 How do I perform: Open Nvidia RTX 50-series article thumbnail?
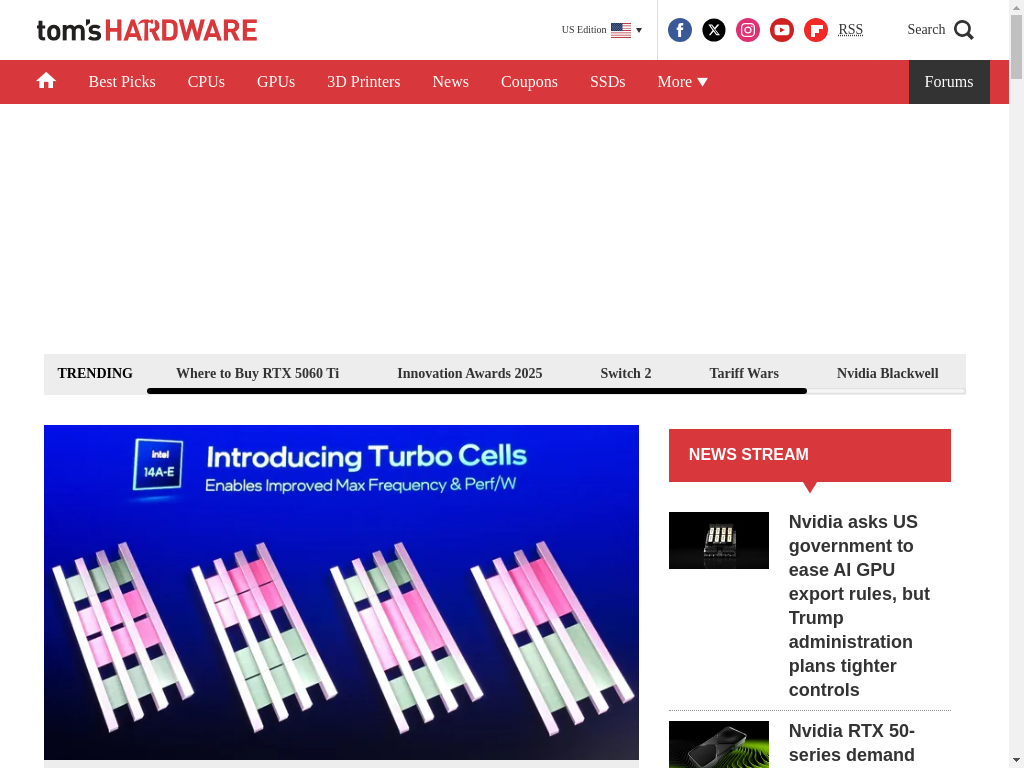(718, 744)
